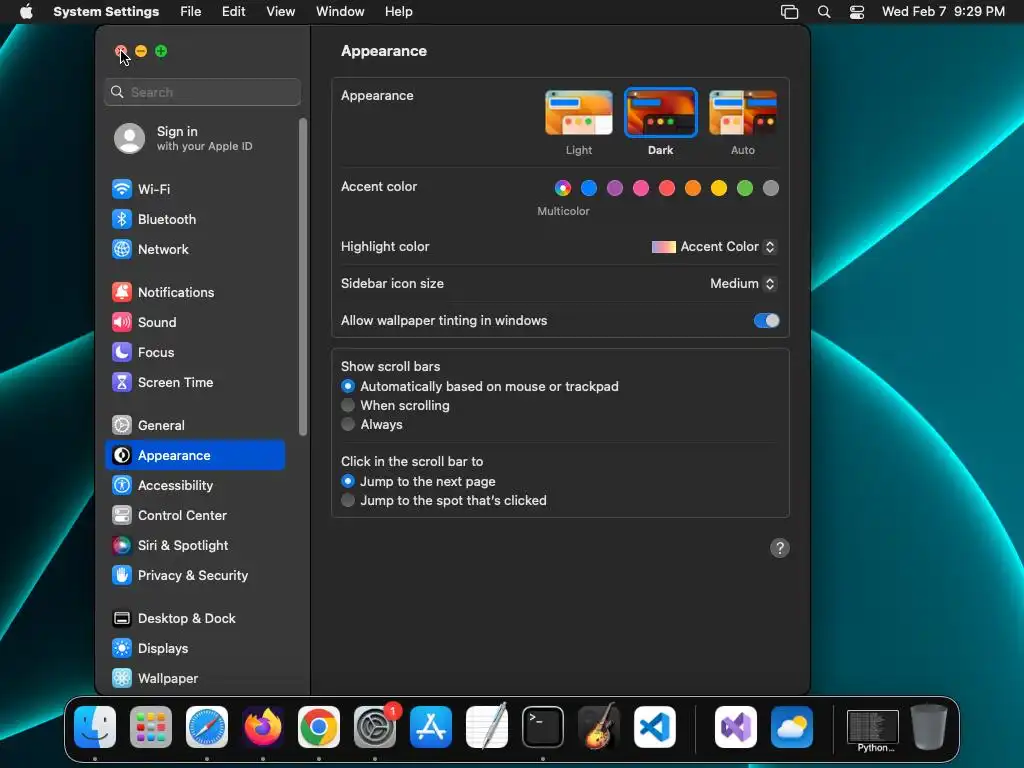The height and width of the screenshot is (768, 1024).
Task: Choose the Auto appearance thumbnail
Action: pos(743,113)
